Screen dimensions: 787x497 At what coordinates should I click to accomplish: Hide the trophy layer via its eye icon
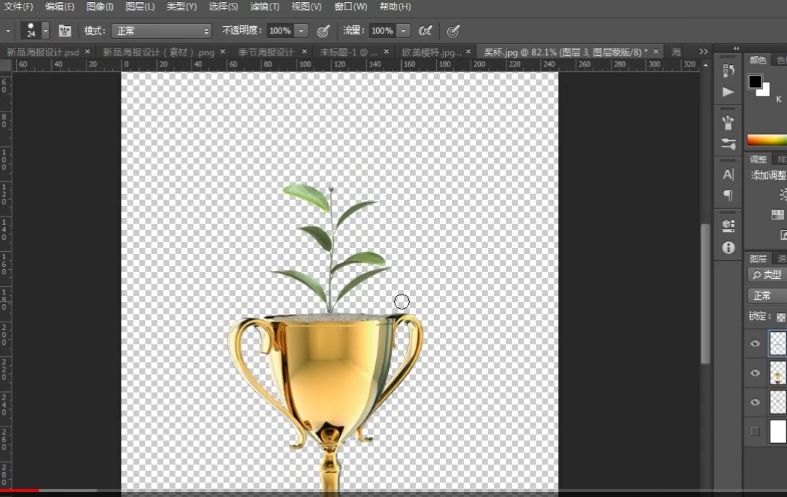click(755, 373)
